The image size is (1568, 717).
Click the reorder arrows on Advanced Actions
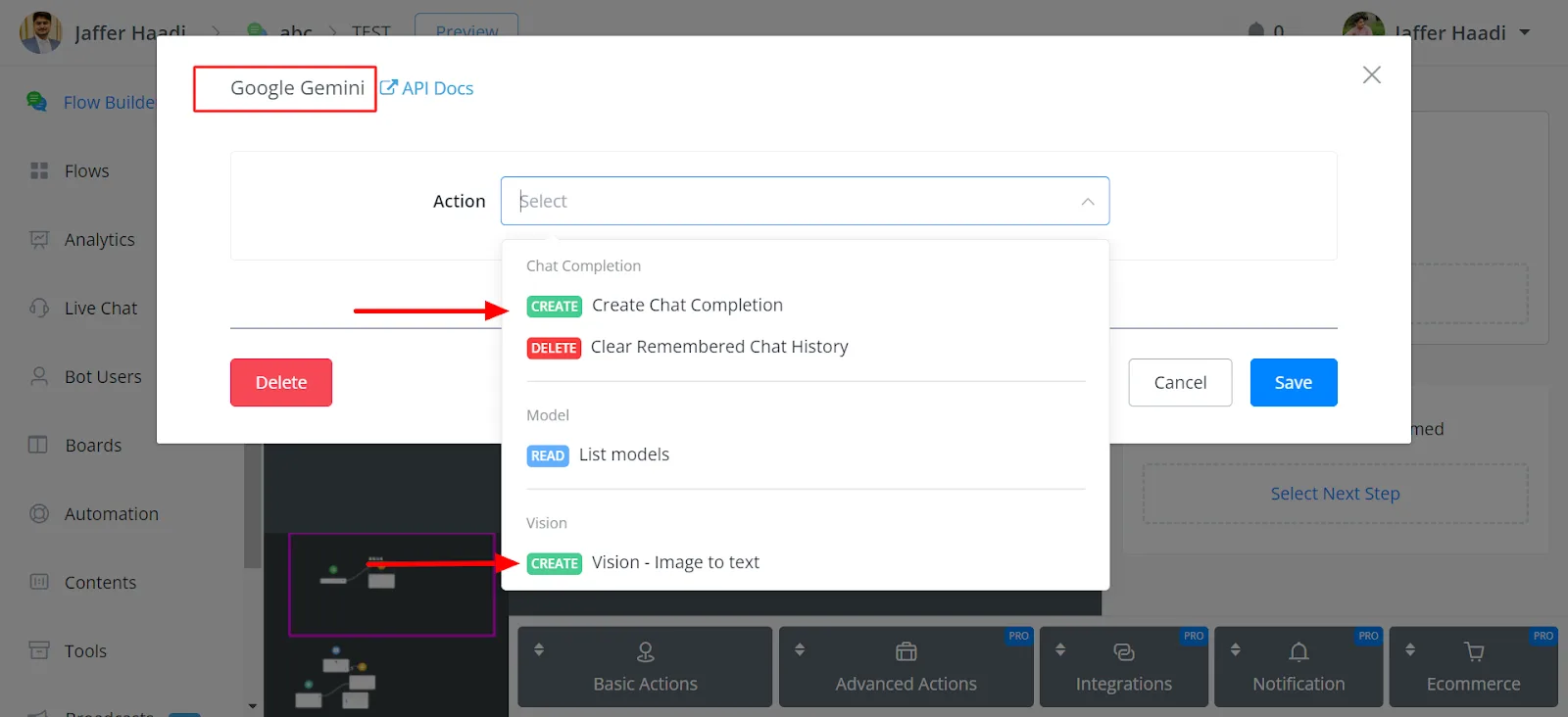pyautogui.click(x=800, y=649)
